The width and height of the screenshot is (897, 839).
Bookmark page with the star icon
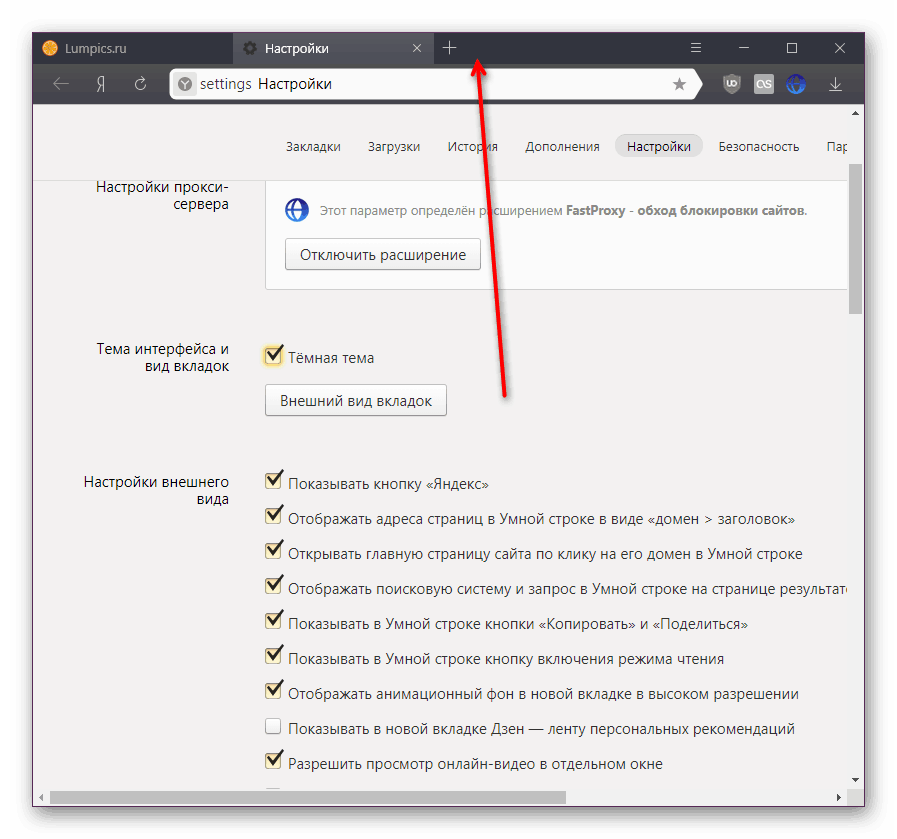pyautogui.click(x=679, y=85)
